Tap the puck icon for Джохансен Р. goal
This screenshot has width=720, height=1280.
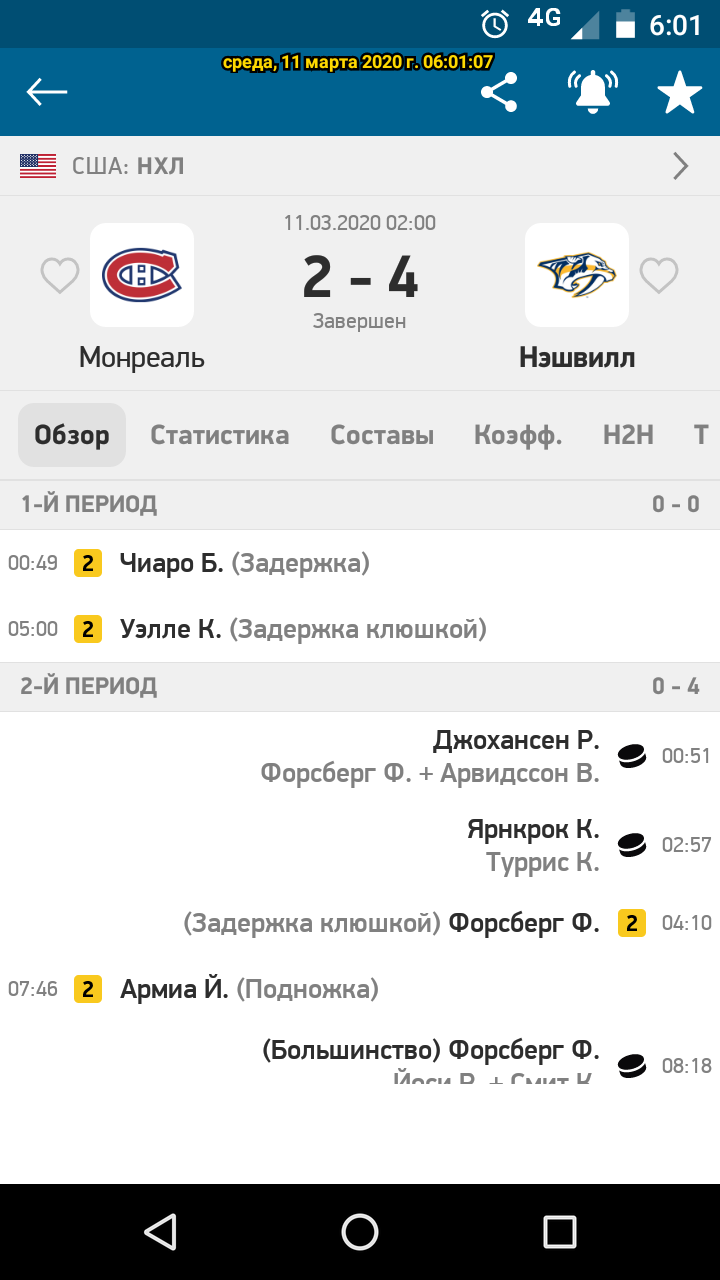click(x=632, y=756)
